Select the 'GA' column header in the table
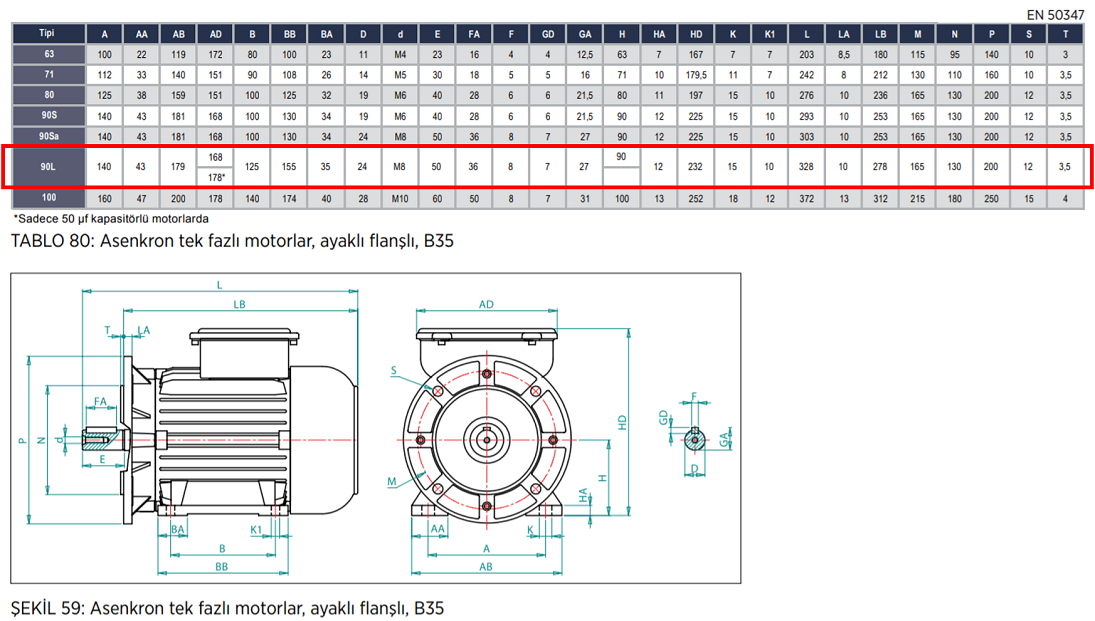1095x621 pixels. pyautogui.click(x=585, y=33)
